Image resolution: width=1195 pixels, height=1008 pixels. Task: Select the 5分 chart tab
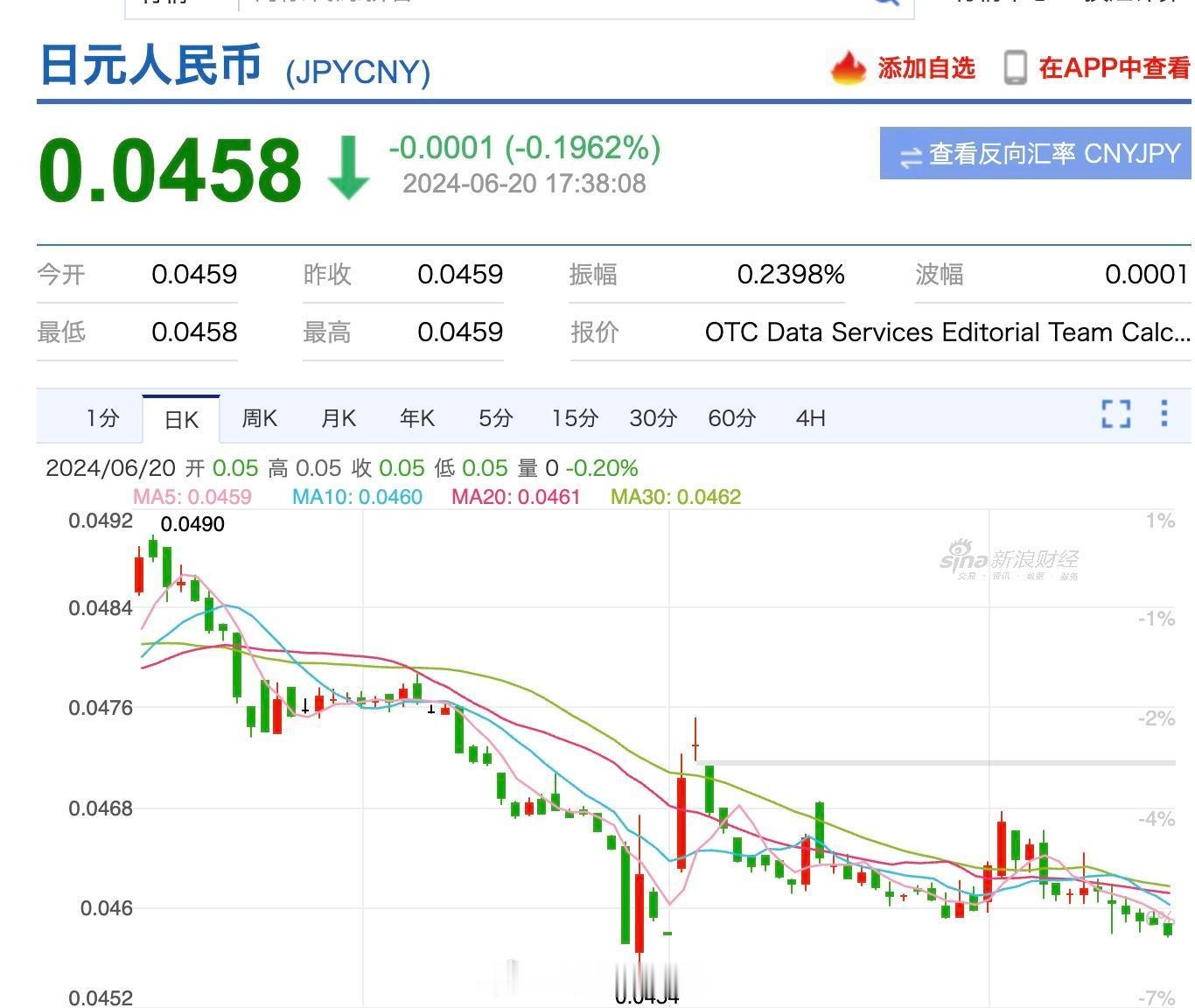(495, 418)
